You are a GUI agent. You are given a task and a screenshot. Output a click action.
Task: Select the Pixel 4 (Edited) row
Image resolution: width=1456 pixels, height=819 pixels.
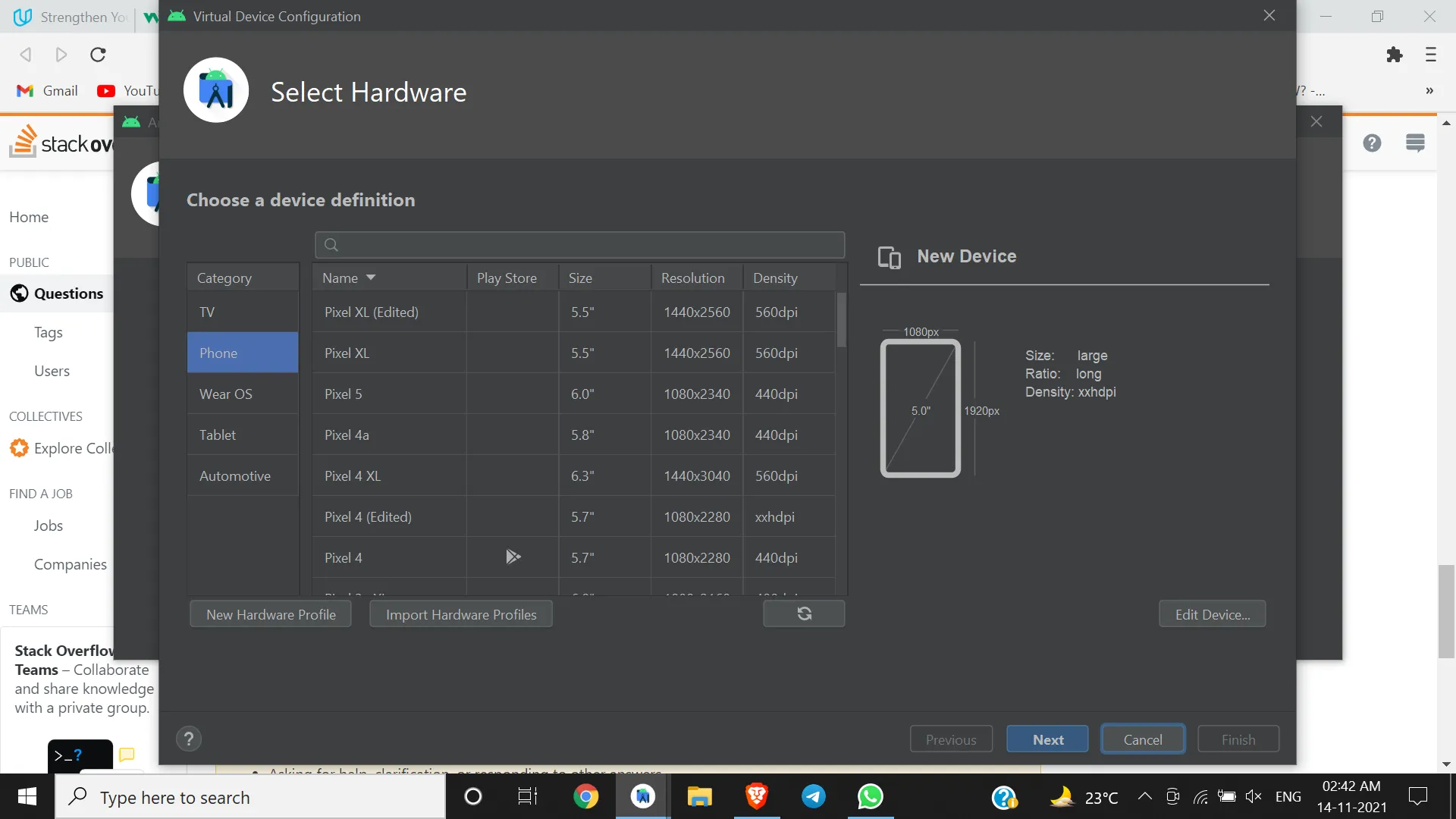tap(573, 516)
